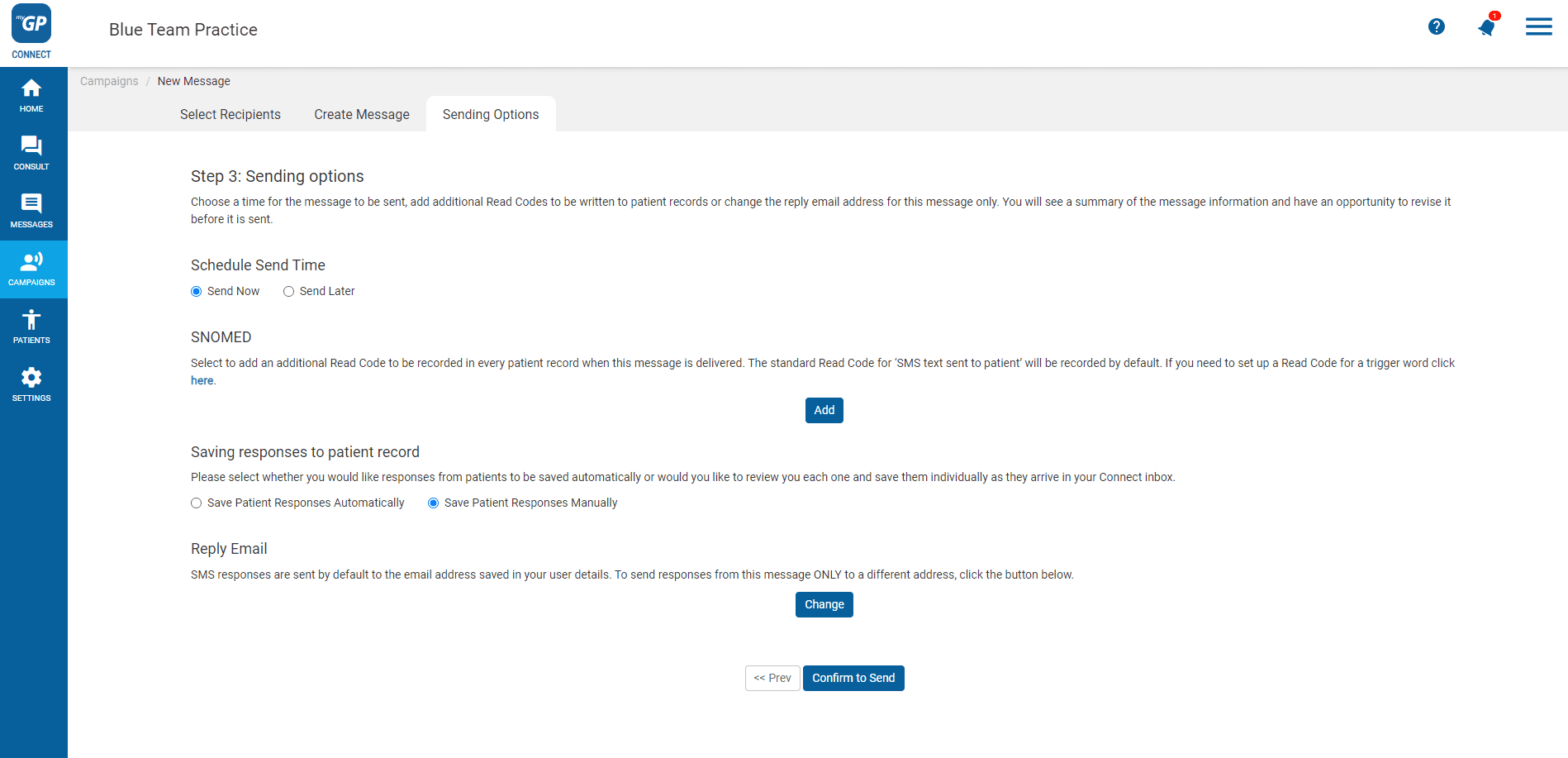This screenshot has height=758, width=1568.
Task: View notifications bell
Action: pos(1487,27)
